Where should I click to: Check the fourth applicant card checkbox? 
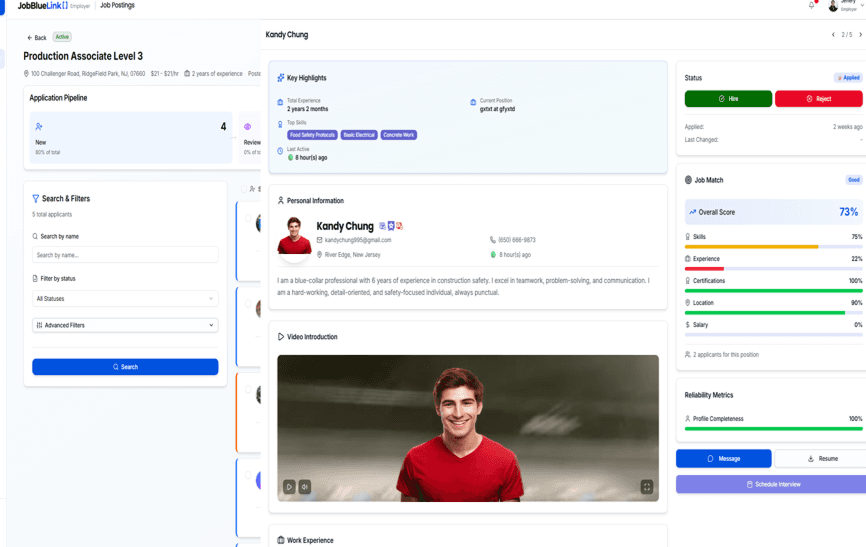pos(248,475)
